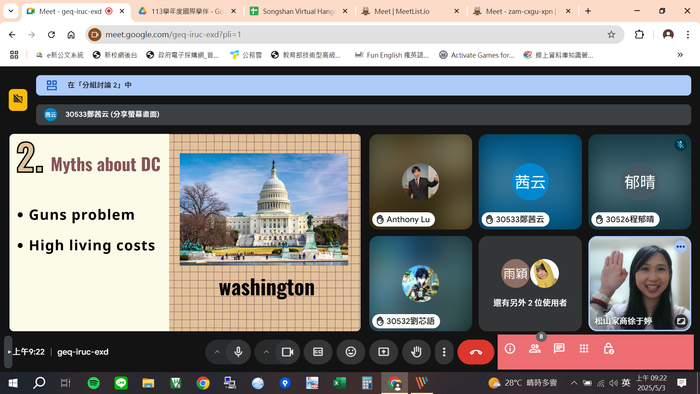The width and height of the screenshot is (700, 394).
Task: Click the yellow camera-off indicator icon
Action: click(x=18, y=99)
